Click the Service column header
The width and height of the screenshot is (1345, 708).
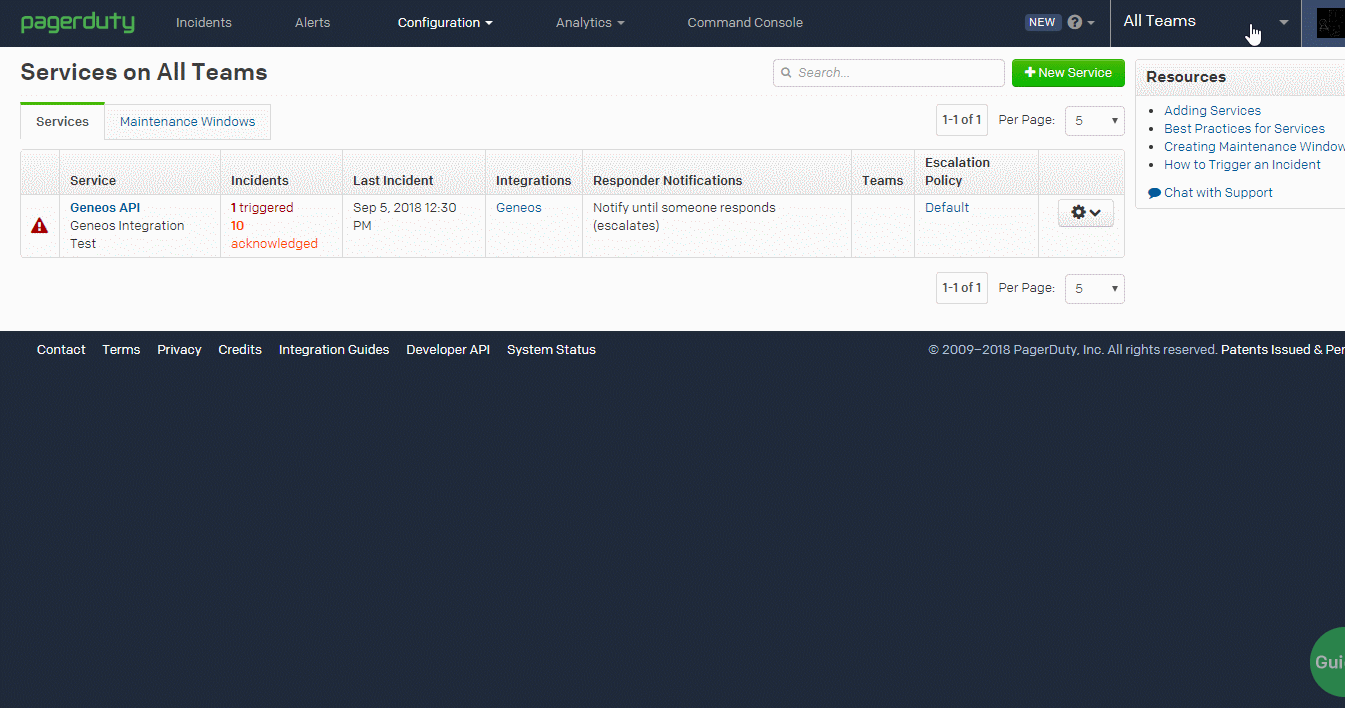(93, 181)
